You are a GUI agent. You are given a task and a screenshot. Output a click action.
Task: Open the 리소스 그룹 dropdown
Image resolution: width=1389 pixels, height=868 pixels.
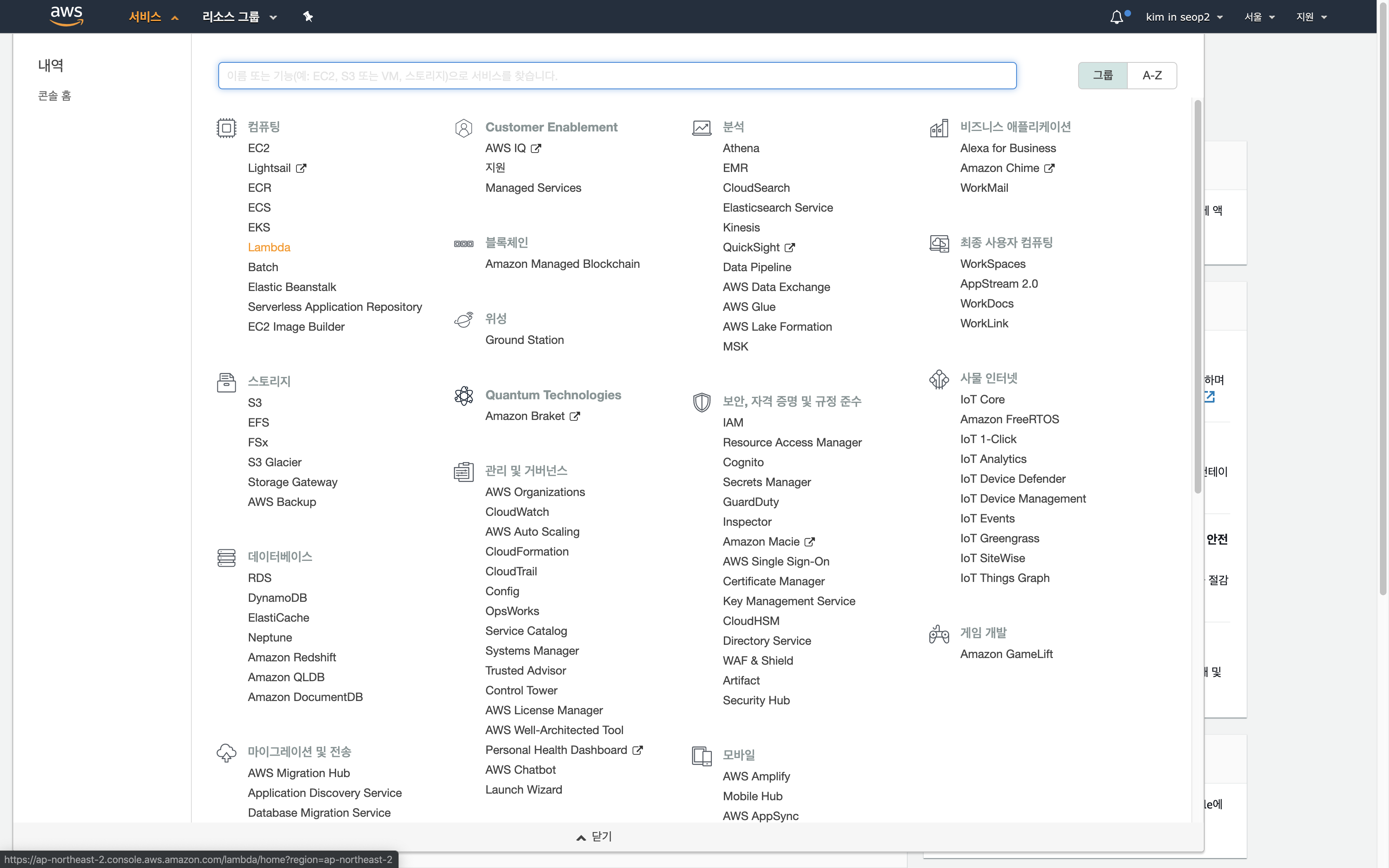tap(239, 17)
